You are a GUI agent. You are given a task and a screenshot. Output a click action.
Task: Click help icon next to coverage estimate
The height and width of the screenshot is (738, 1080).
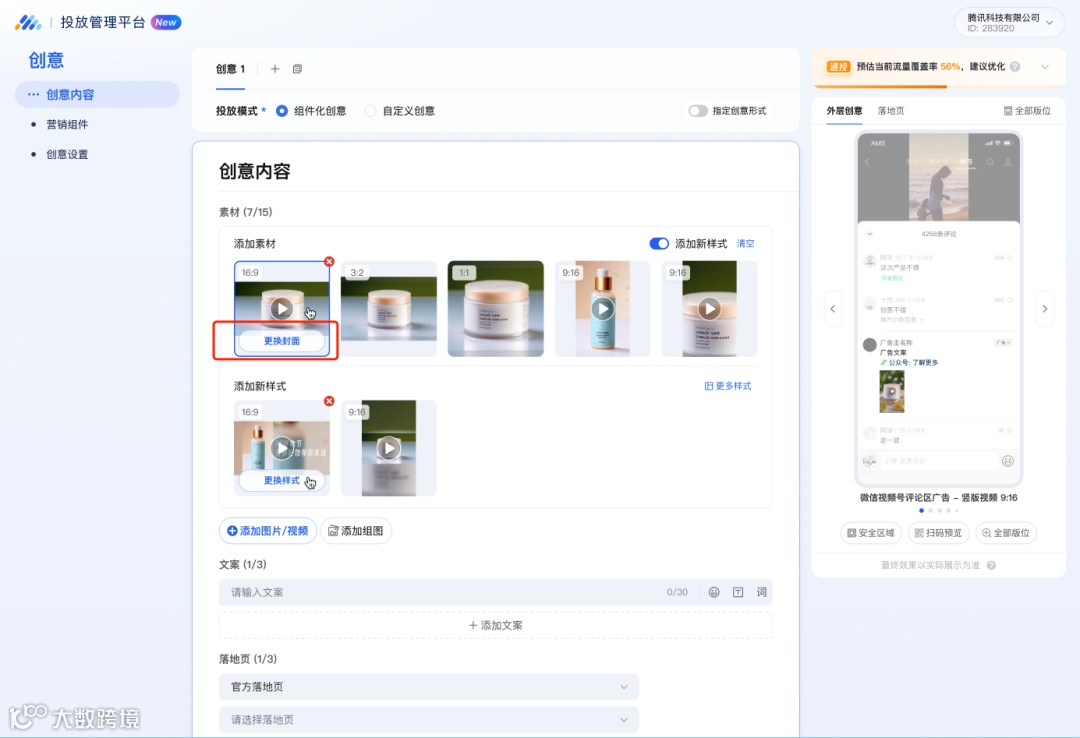coord(1015,67)
